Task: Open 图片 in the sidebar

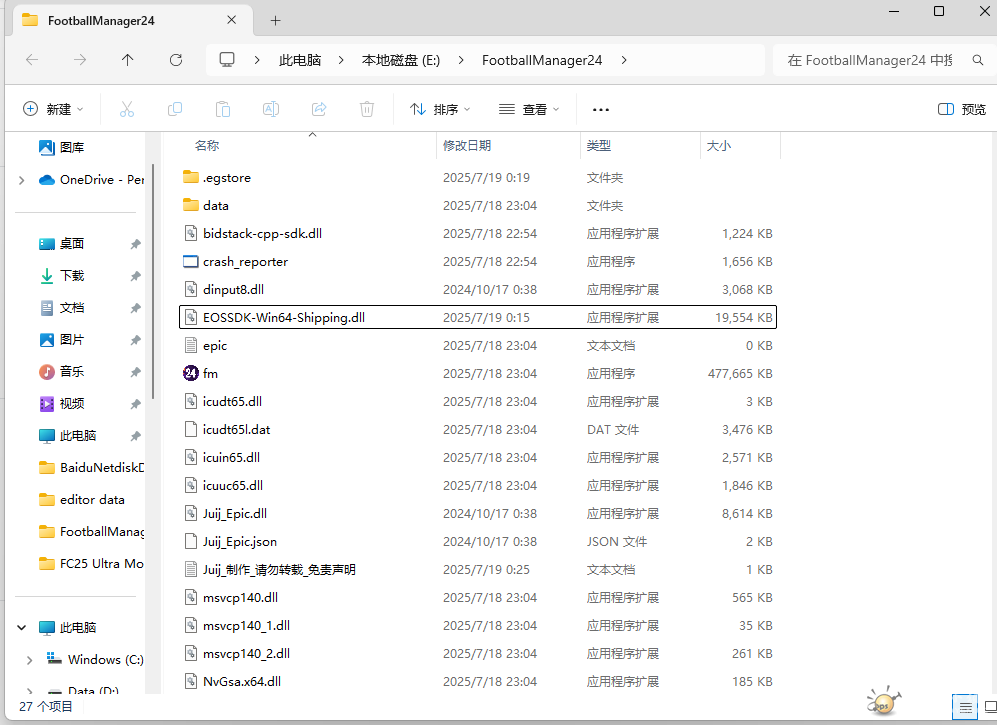Action: (62, 340)
